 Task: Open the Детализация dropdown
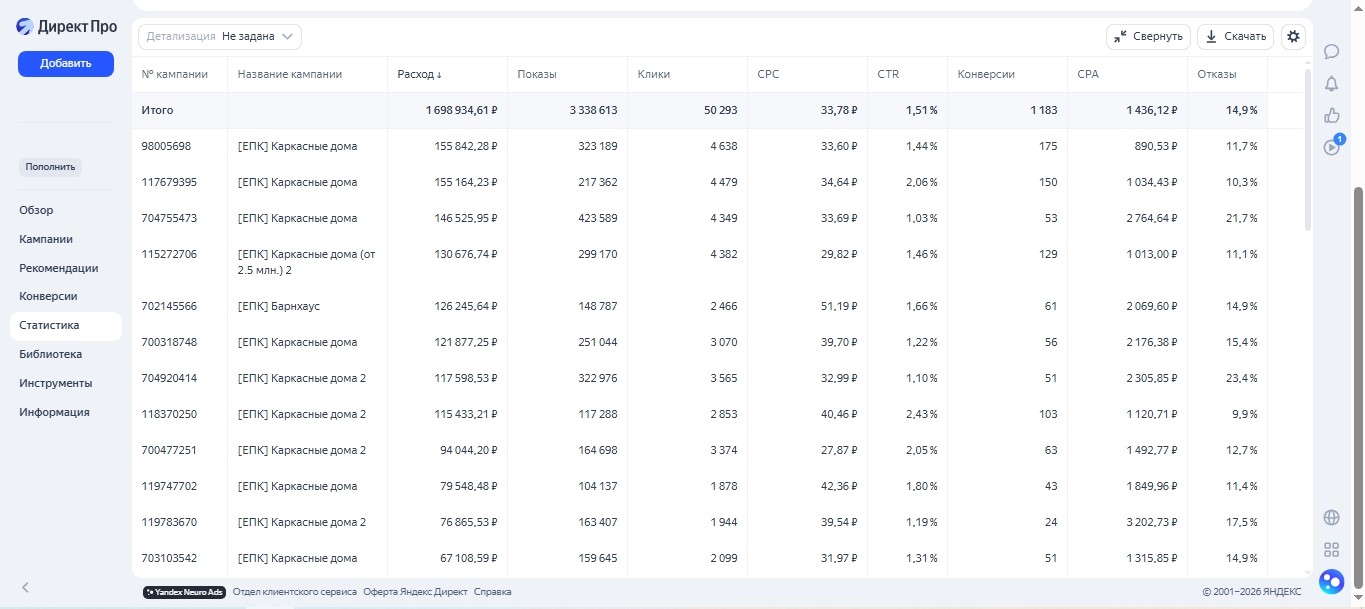220,37
